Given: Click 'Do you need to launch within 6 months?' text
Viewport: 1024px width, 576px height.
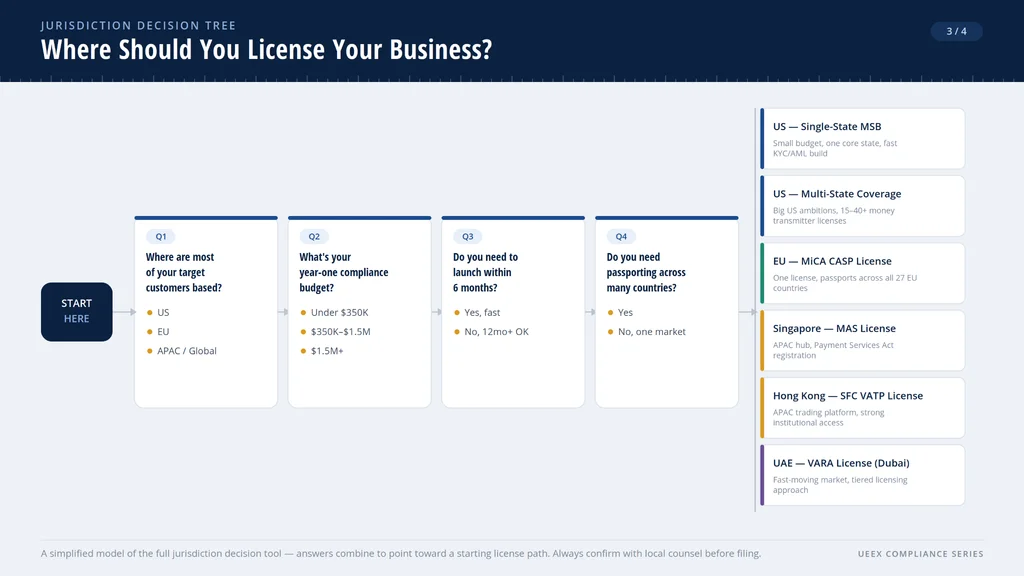Looking at the screenshot, I should tap(485, 272).
